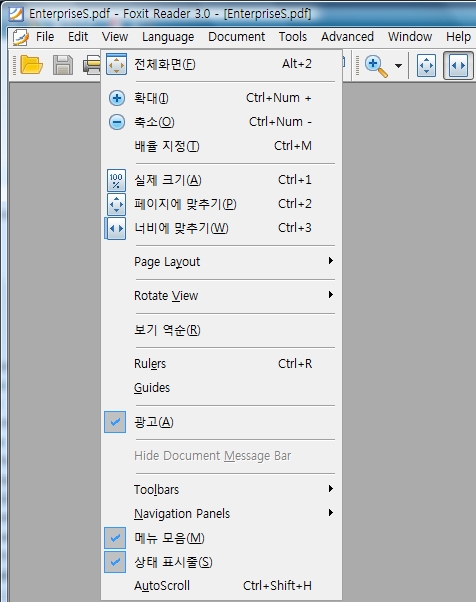Click the Fit Width toolbar icon
This screenshot has height=602, width=476.
458,66
